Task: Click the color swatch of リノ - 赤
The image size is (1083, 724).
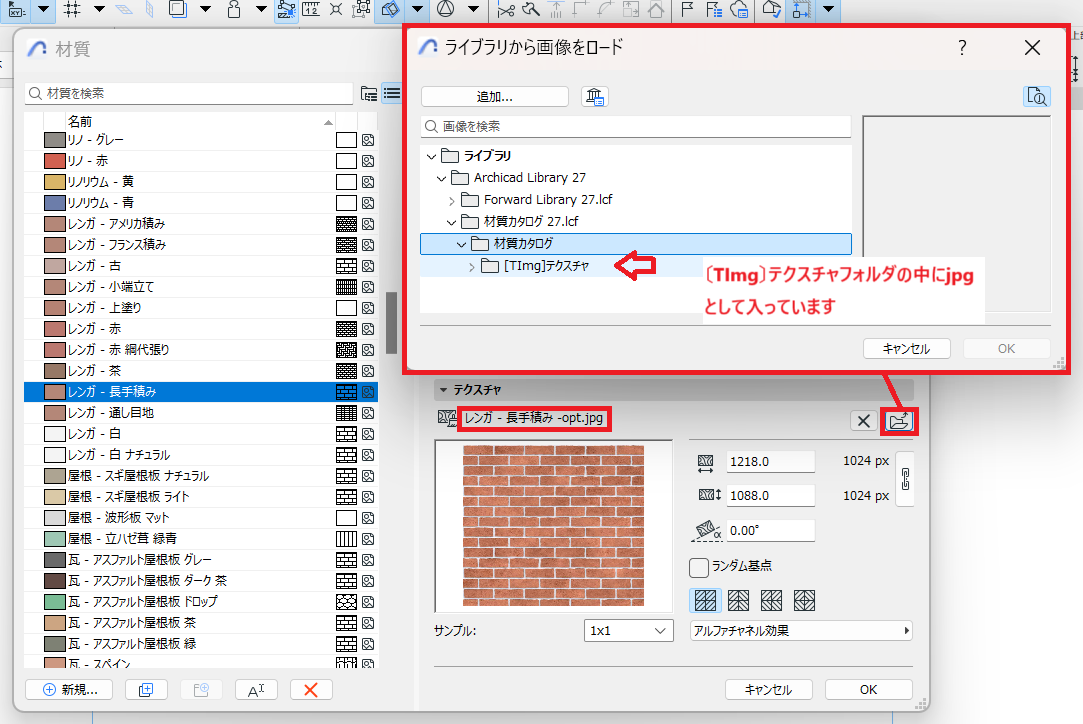Action: 55,161
